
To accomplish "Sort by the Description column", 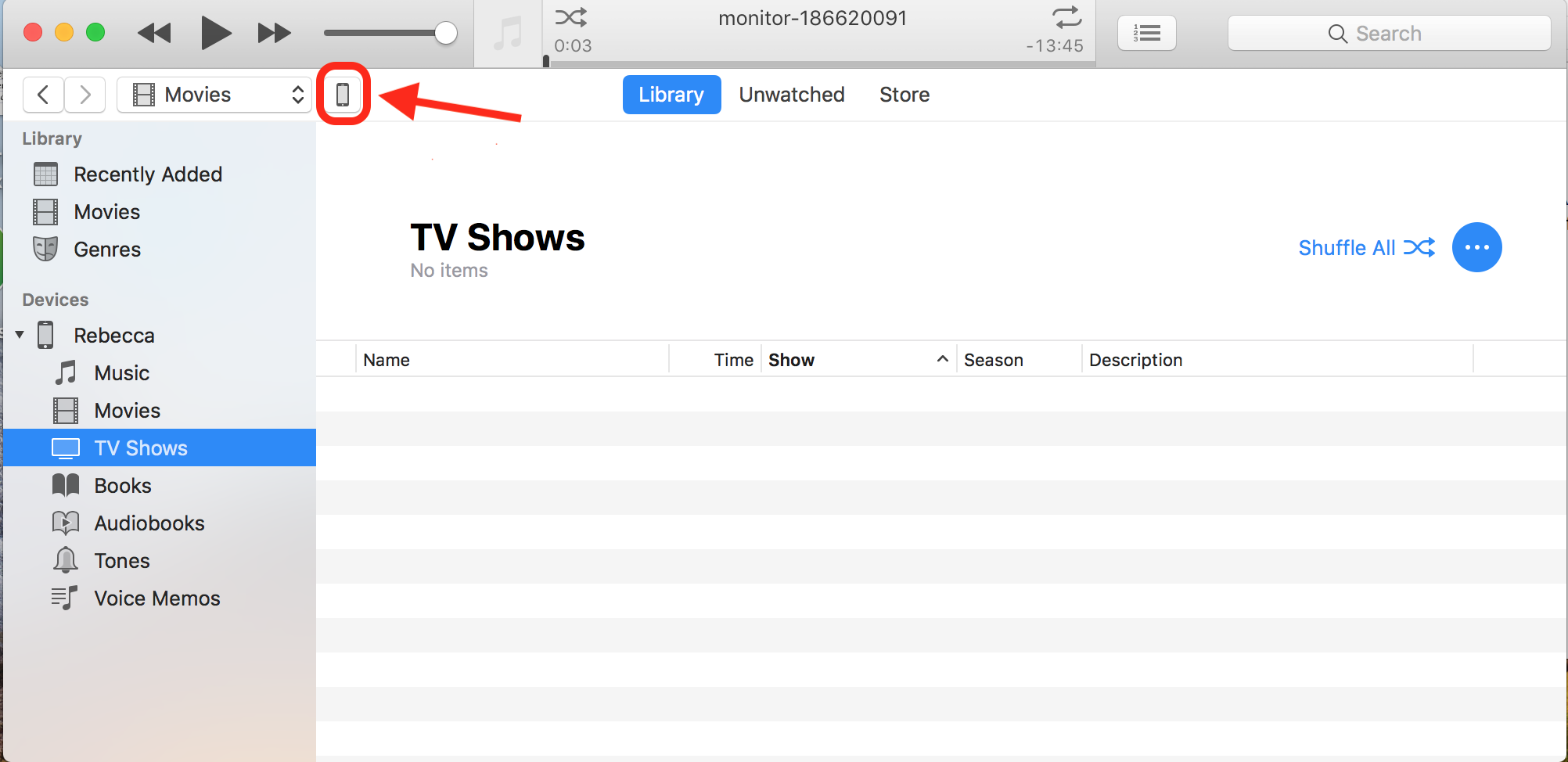I will (x=1278, y=360).
